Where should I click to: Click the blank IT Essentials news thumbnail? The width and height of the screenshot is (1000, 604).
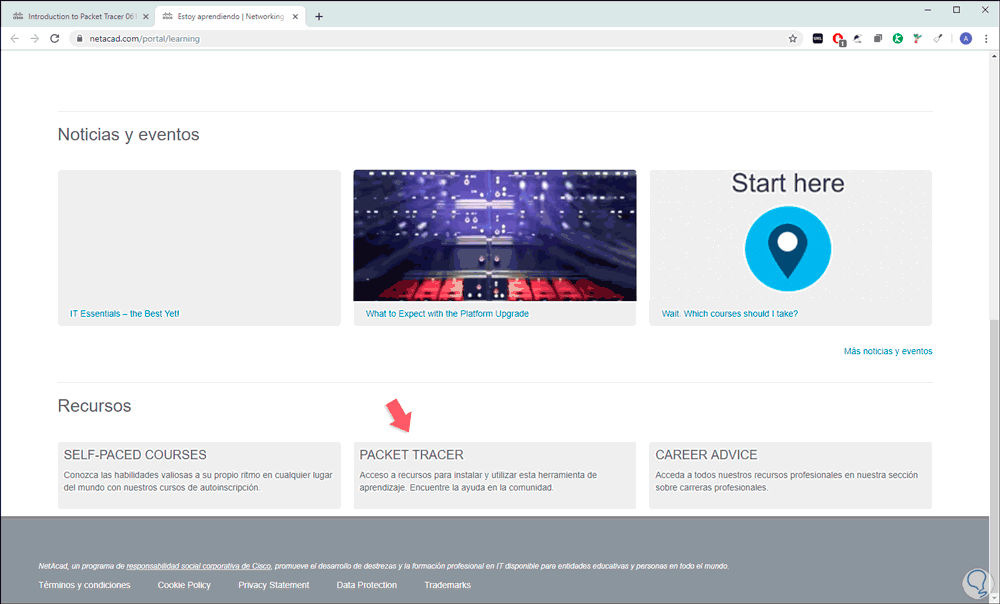pos(199,235)
